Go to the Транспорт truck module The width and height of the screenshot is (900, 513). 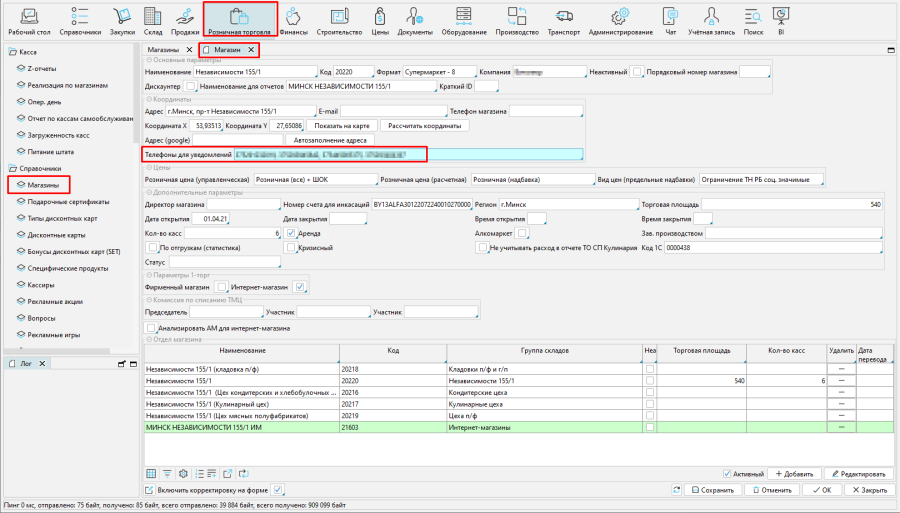point(563,21)
